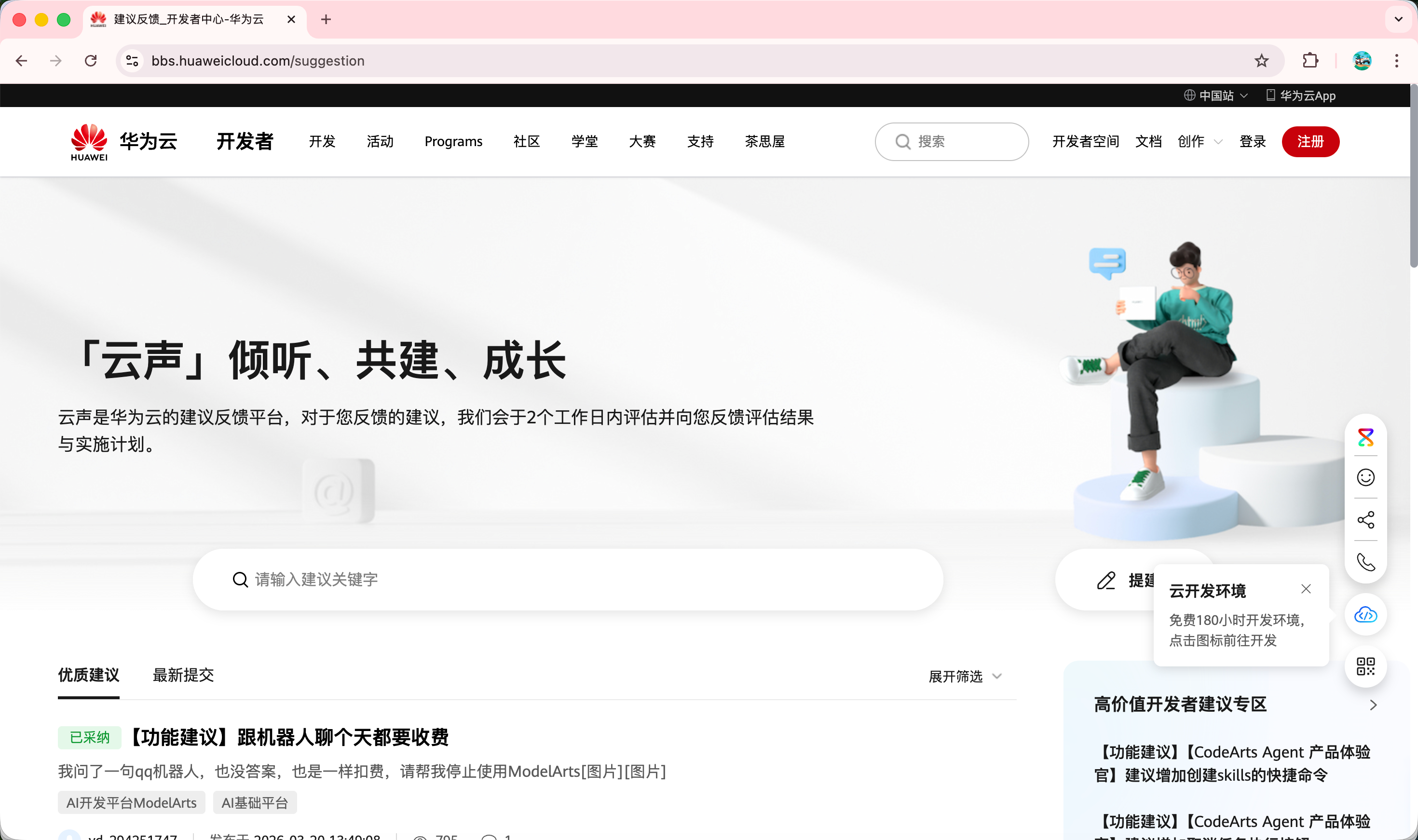The image size is (1418, 840).
Task: Show the QR code icon
Action: [x=1365, y=666]
